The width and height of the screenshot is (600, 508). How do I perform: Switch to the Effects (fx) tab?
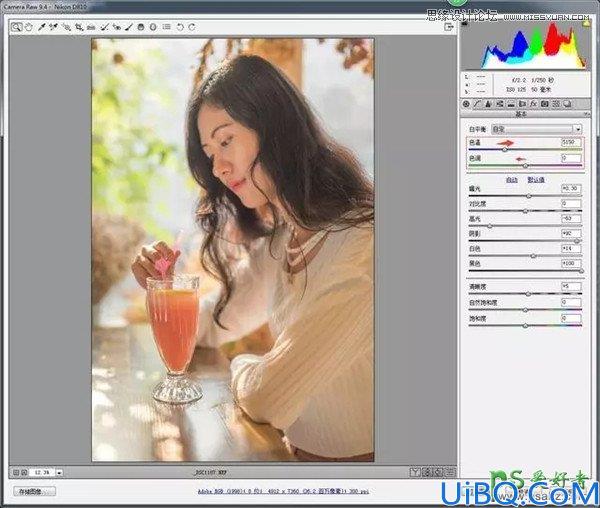coord(534,104)
